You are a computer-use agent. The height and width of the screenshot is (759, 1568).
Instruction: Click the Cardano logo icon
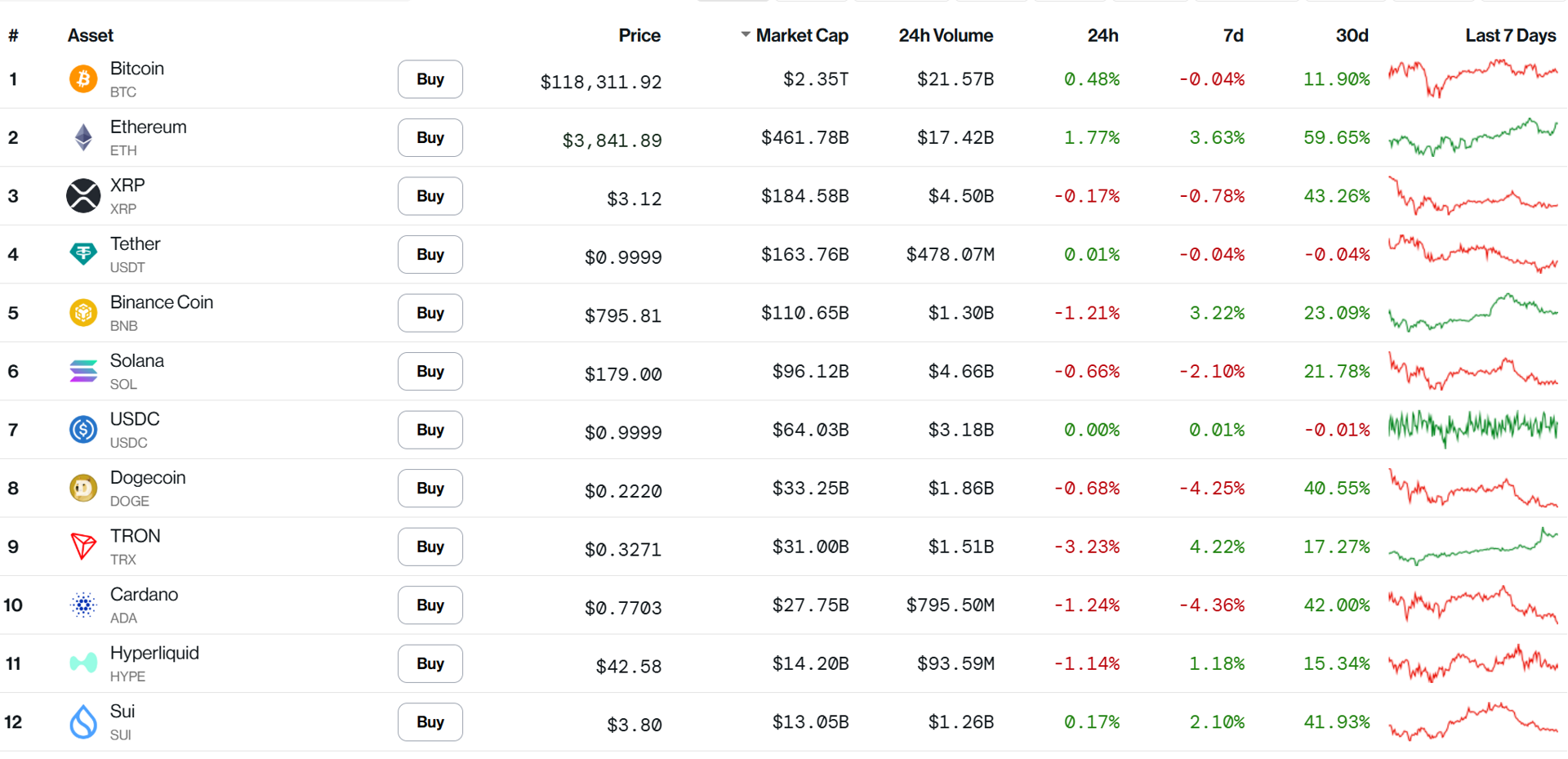pos(83,605)
